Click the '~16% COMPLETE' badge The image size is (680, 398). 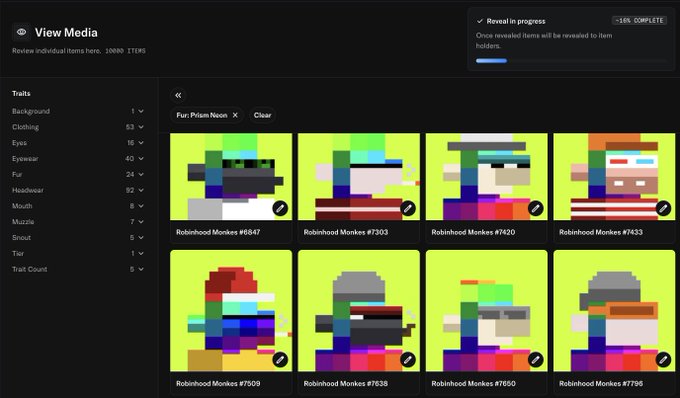(x=639, y=20)
